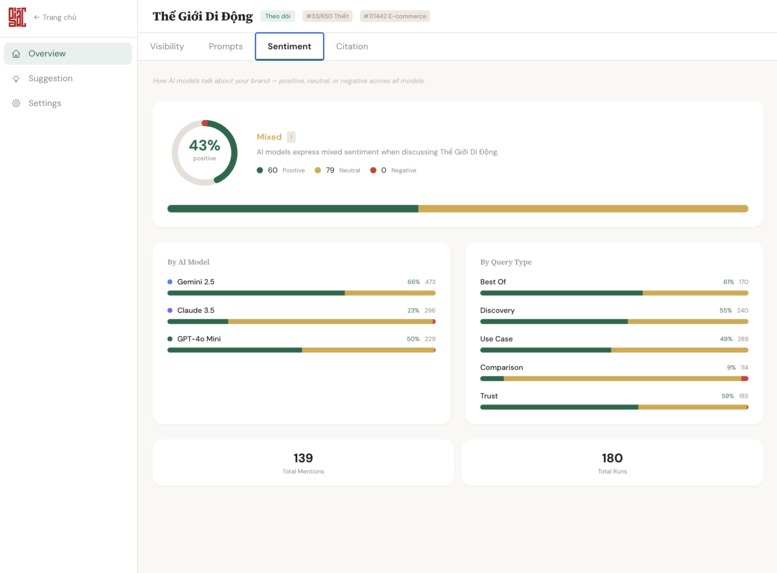777x573 pixels.
Task: Open the Overview sidebar item
Action: pyautogui.click(x=68, y=54)
